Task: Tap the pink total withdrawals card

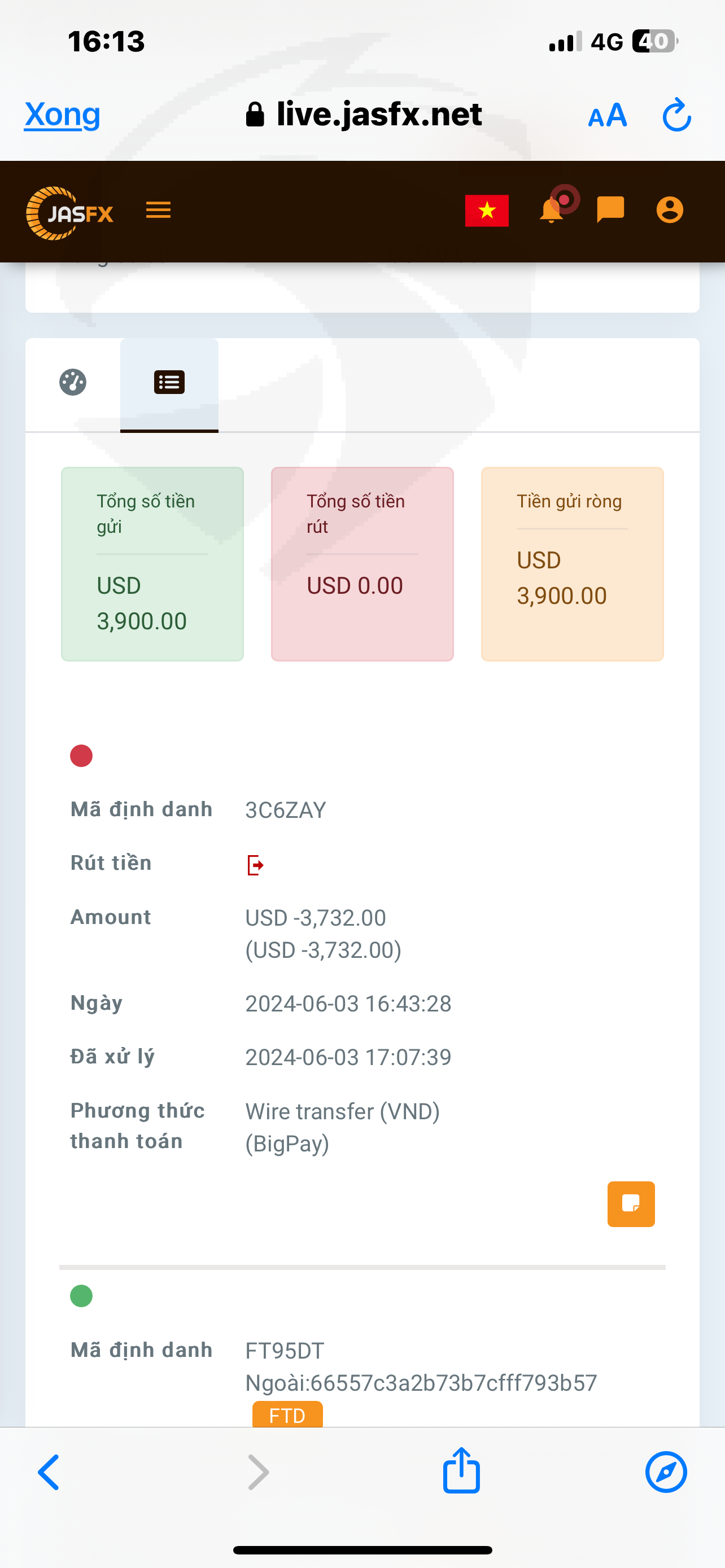Action: coord(362,564)
